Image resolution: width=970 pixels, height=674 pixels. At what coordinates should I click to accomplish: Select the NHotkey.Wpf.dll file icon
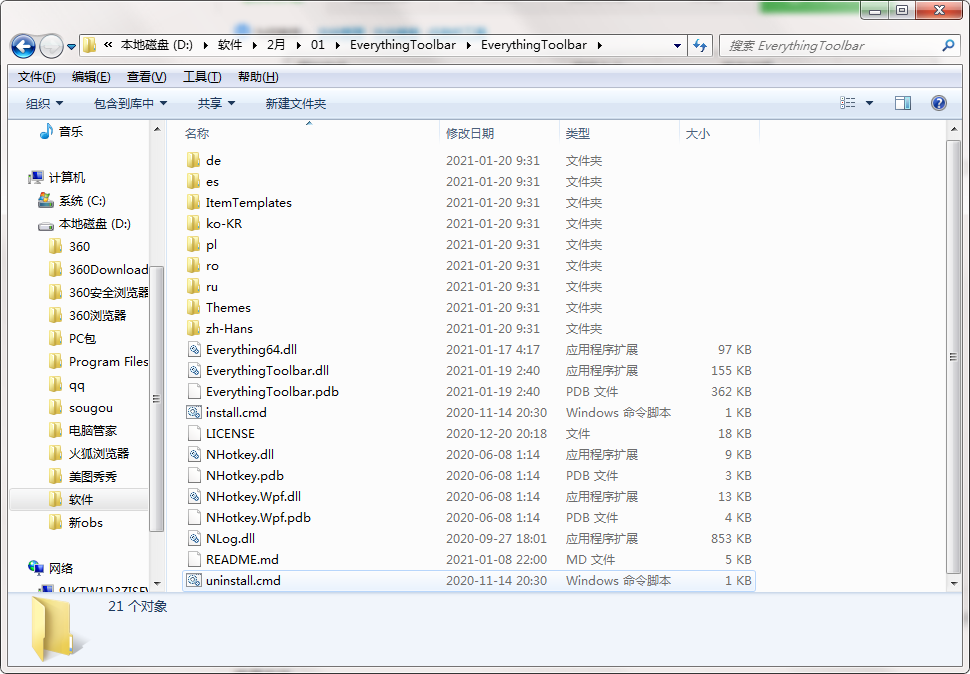point(194,497)
